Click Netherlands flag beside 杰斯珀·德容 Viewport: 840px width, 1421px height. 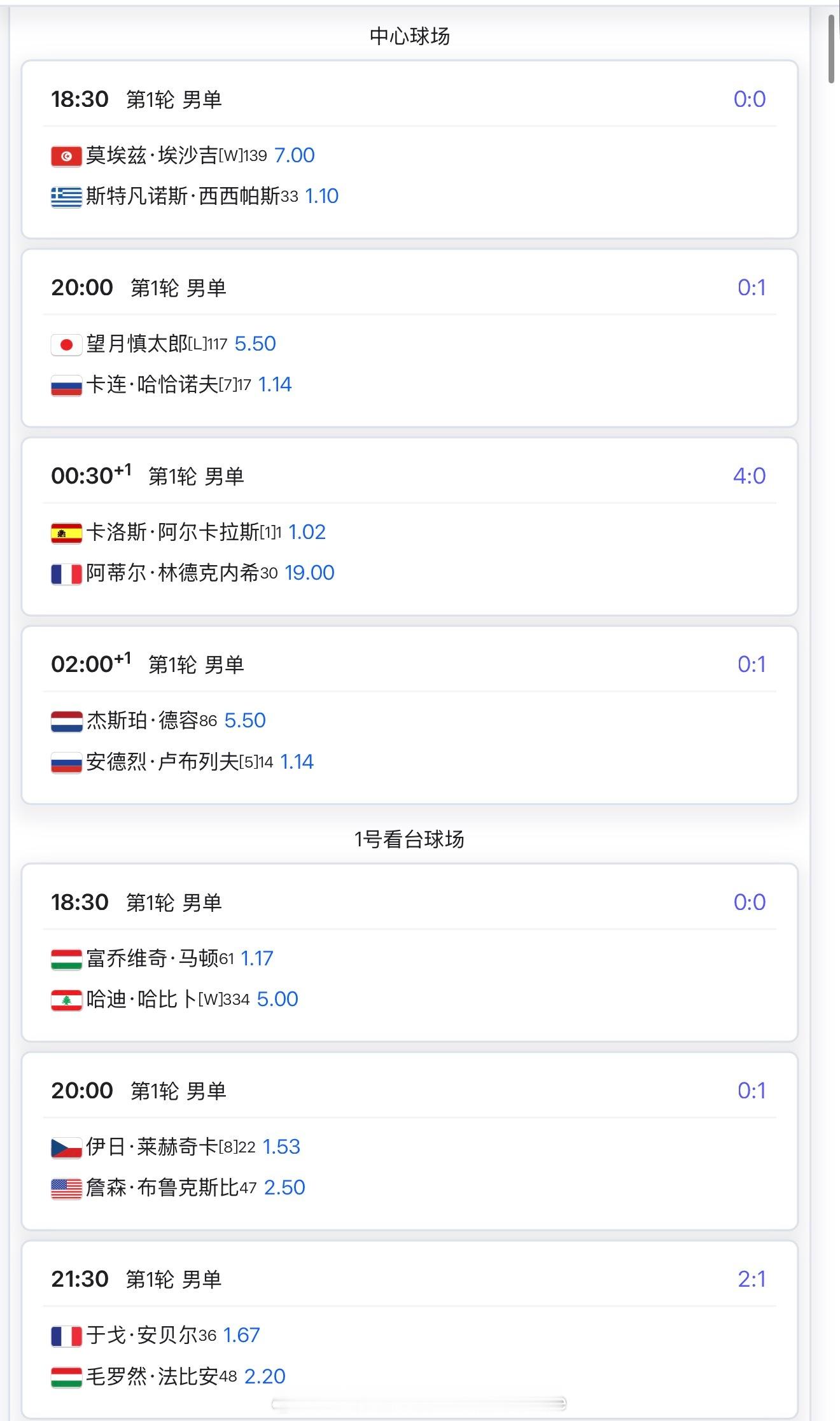coord(66,721)
